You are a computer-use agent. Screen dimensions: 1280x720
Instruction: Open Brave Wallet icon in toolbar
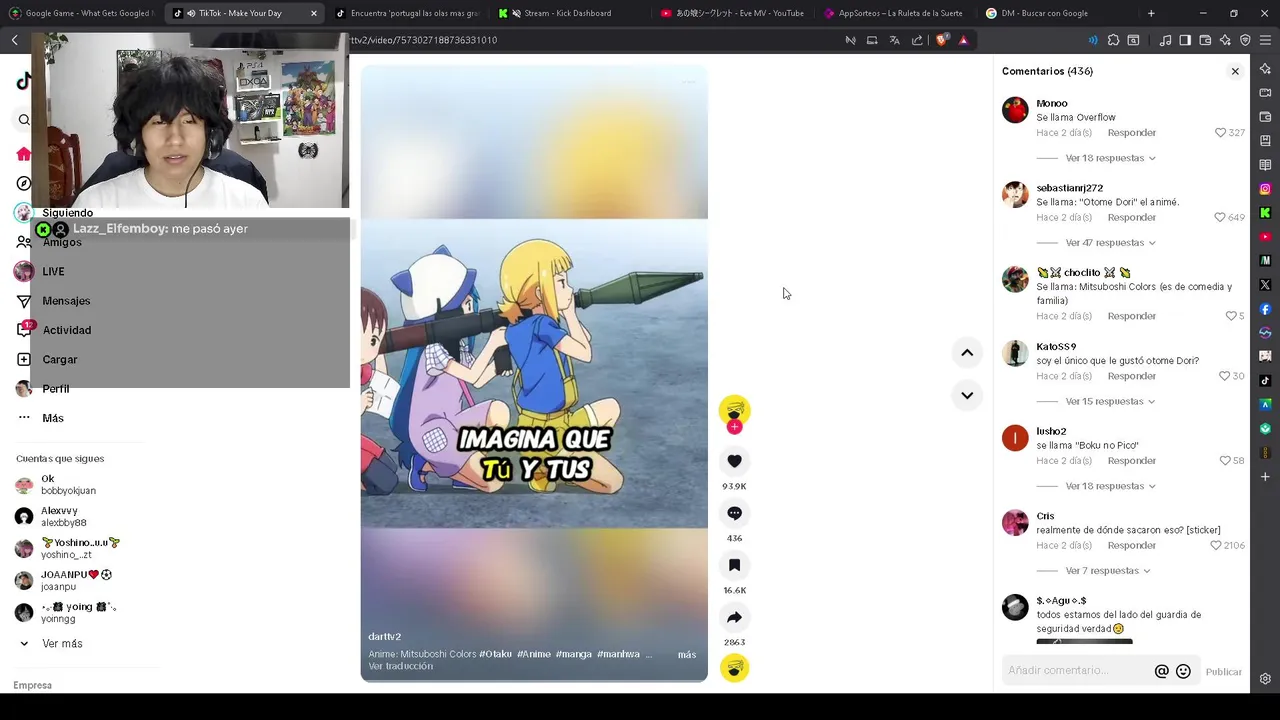point(1205,40)
